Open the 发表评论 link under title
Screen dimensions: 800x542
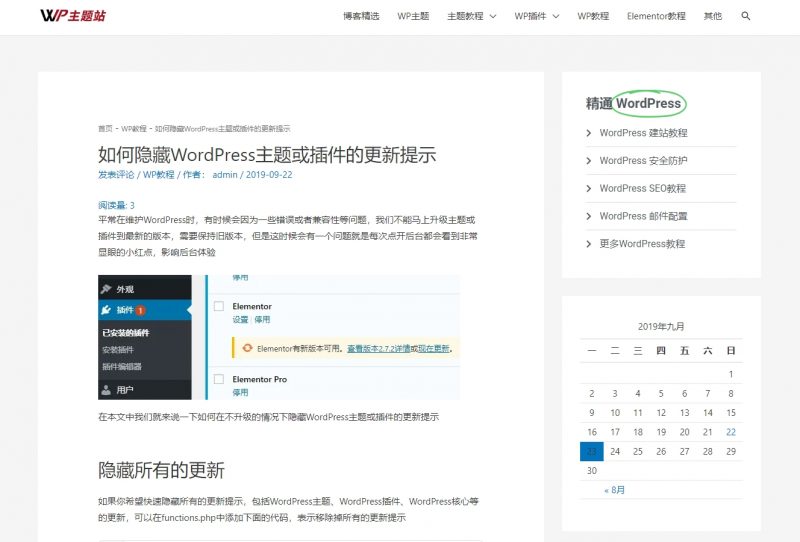tap(116, 174)
